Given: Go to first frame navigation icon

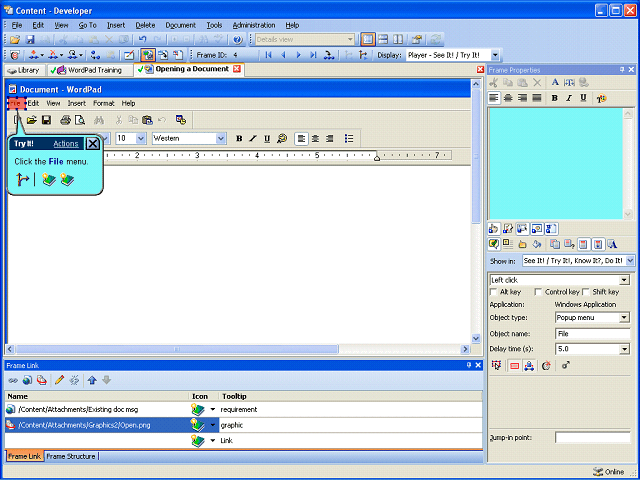Looking at the screenshot, I should tap(268, 55).
